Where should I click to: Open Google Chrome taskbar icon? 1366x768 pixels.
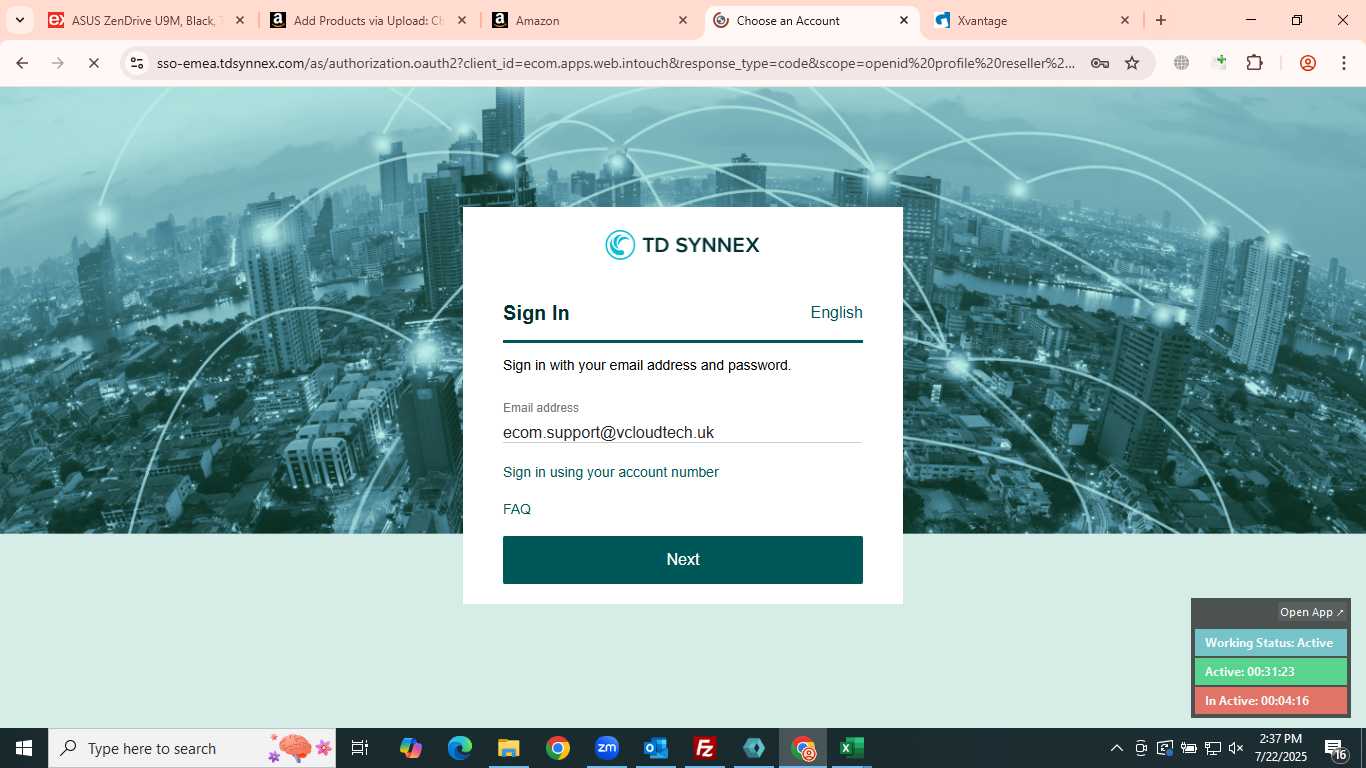[558, 748]
